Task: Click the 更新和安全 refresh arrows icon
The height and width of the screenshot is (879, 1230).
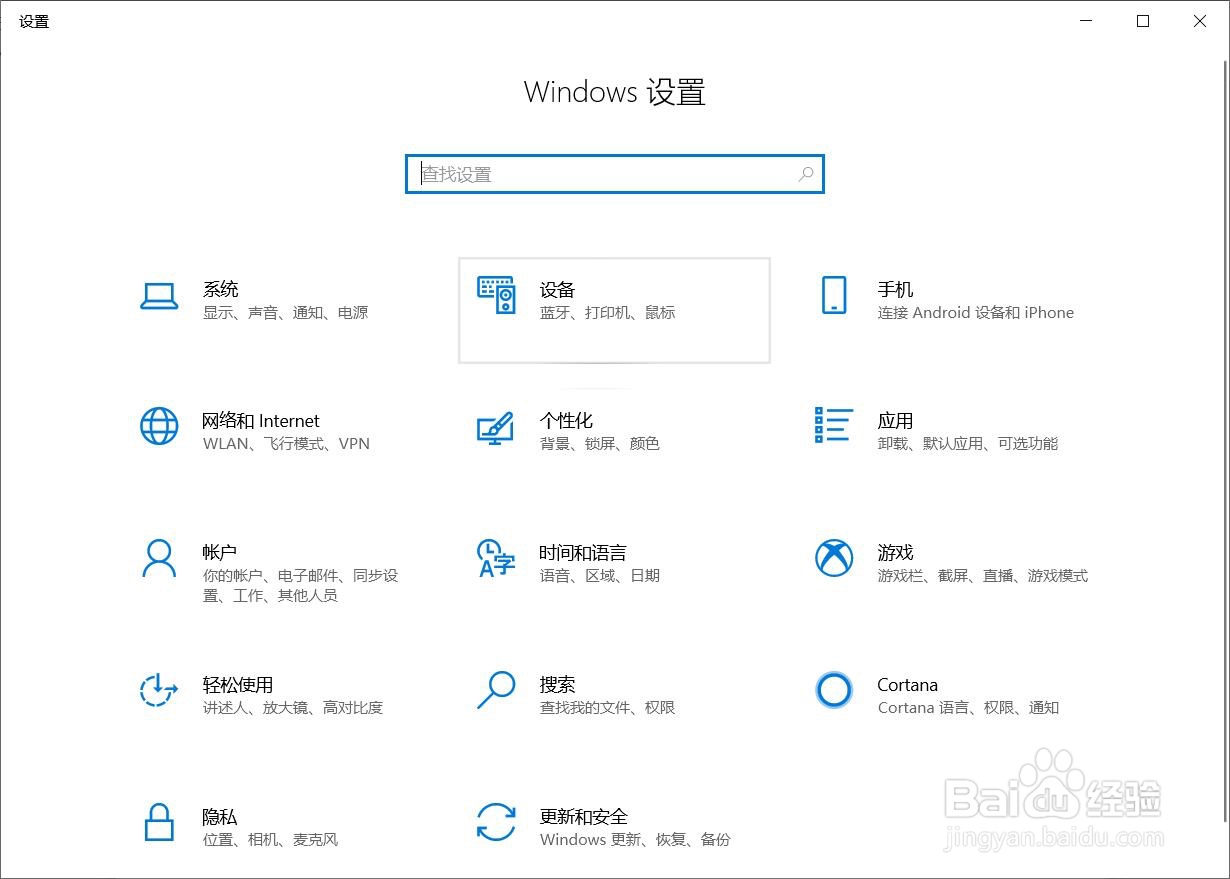Action: click(496, 822)
